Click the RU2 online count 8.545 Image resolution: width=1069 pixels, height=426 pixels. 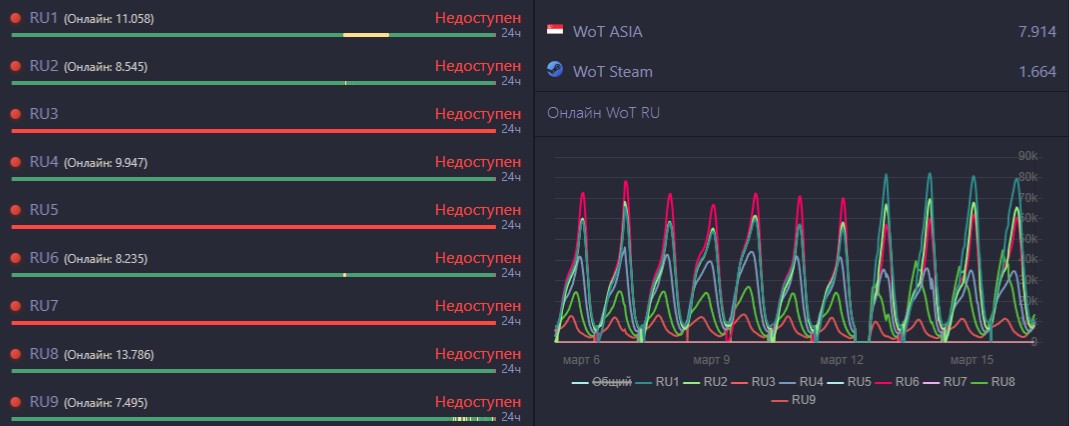pyautogui.click(x=106, y=67)
